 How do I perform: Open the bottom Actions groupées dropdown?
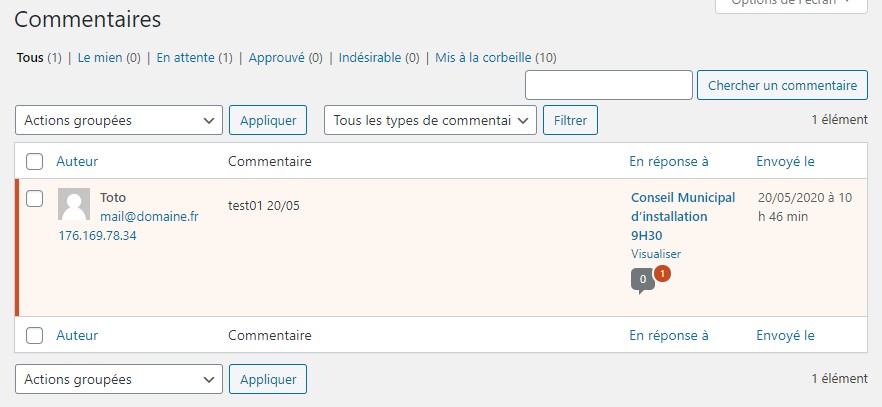pos(119,380)
